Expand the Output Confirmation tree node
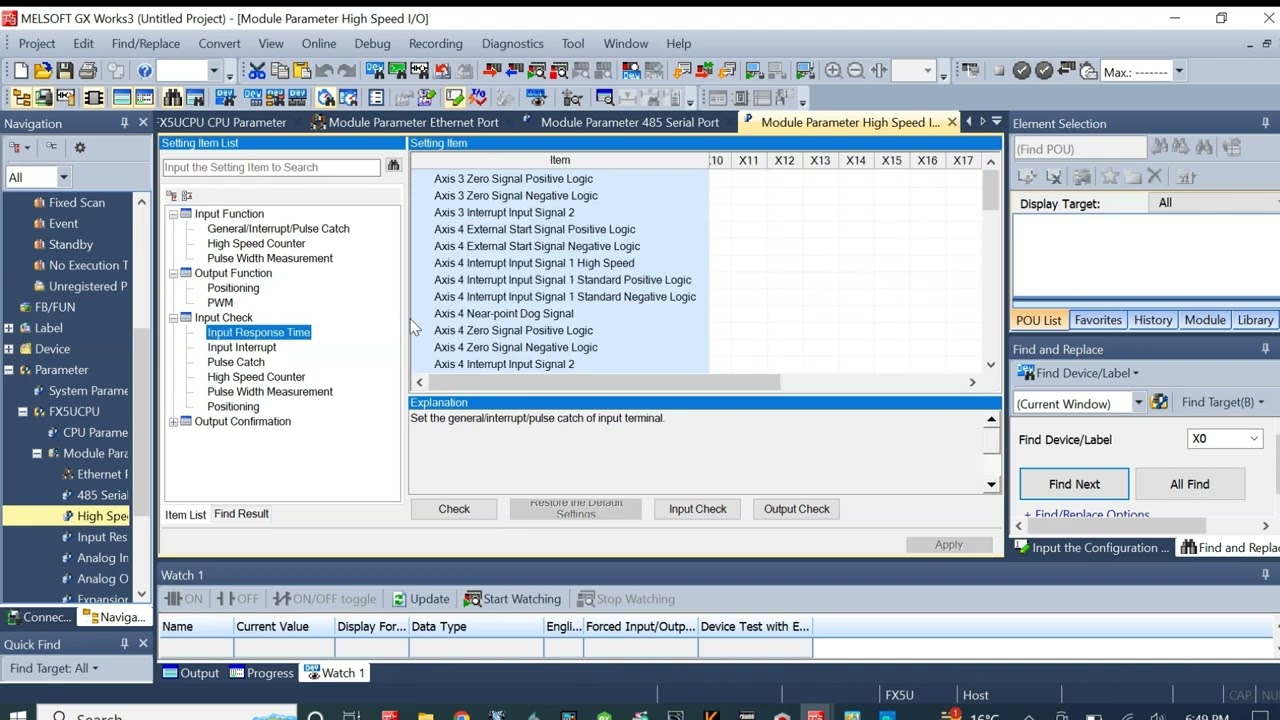The width and height of the screenshot is (1280, 720). pos(173,422)
